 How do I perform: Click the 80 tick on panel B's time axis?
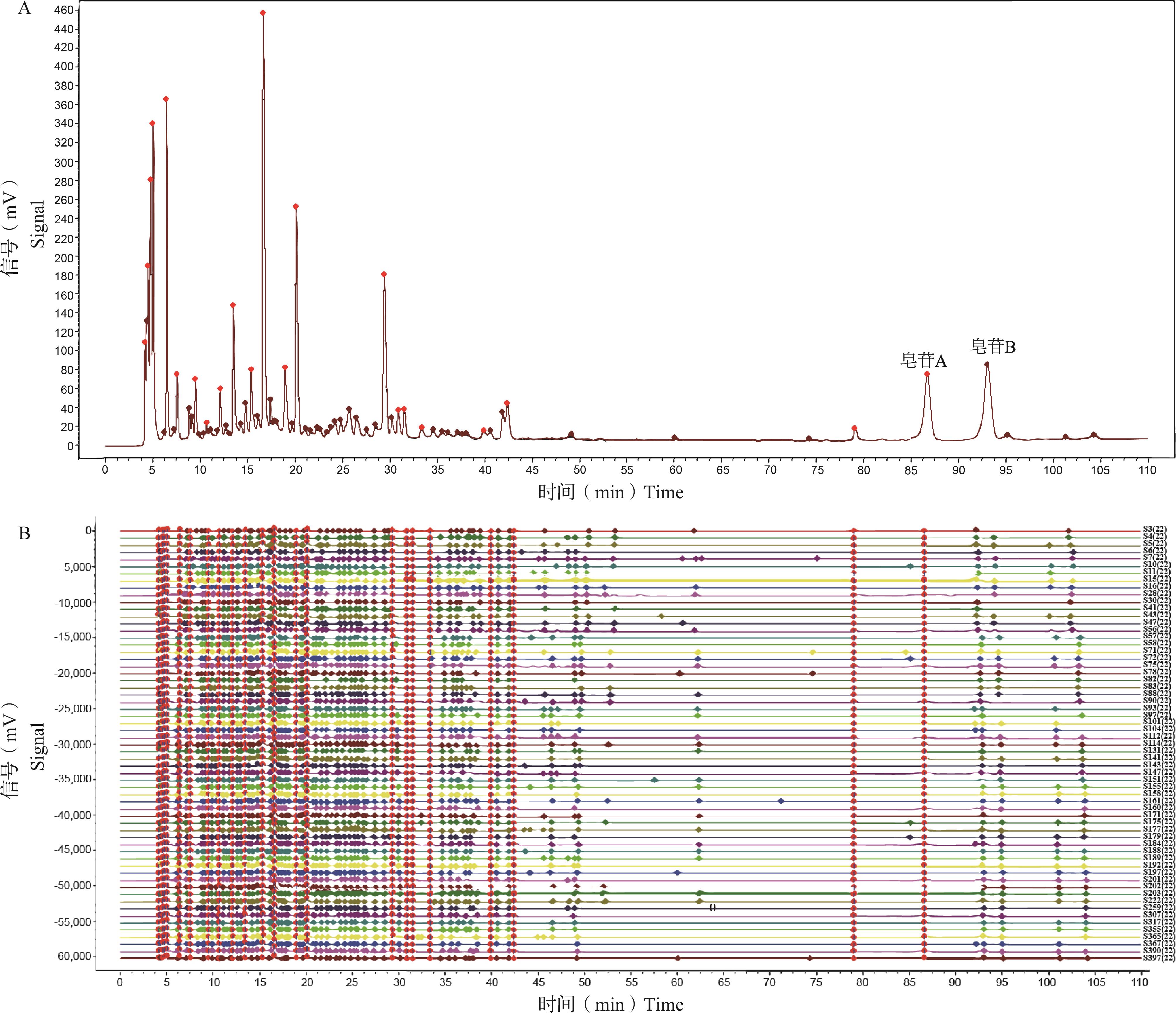click(x=862, y=982)
